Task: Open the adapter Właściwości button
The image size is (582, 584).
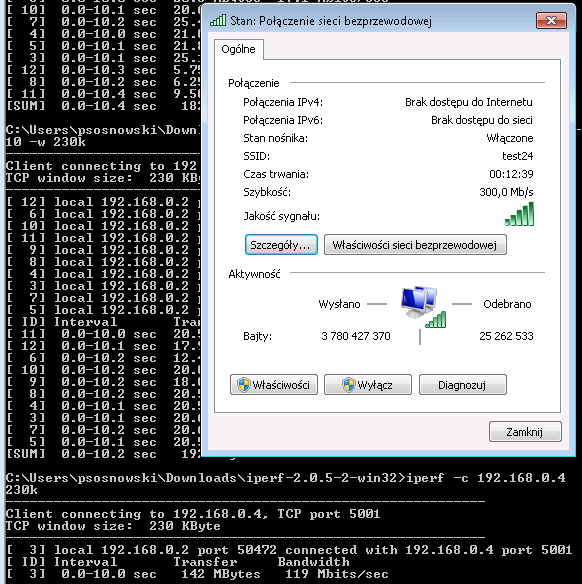Action: pos(274,385)
